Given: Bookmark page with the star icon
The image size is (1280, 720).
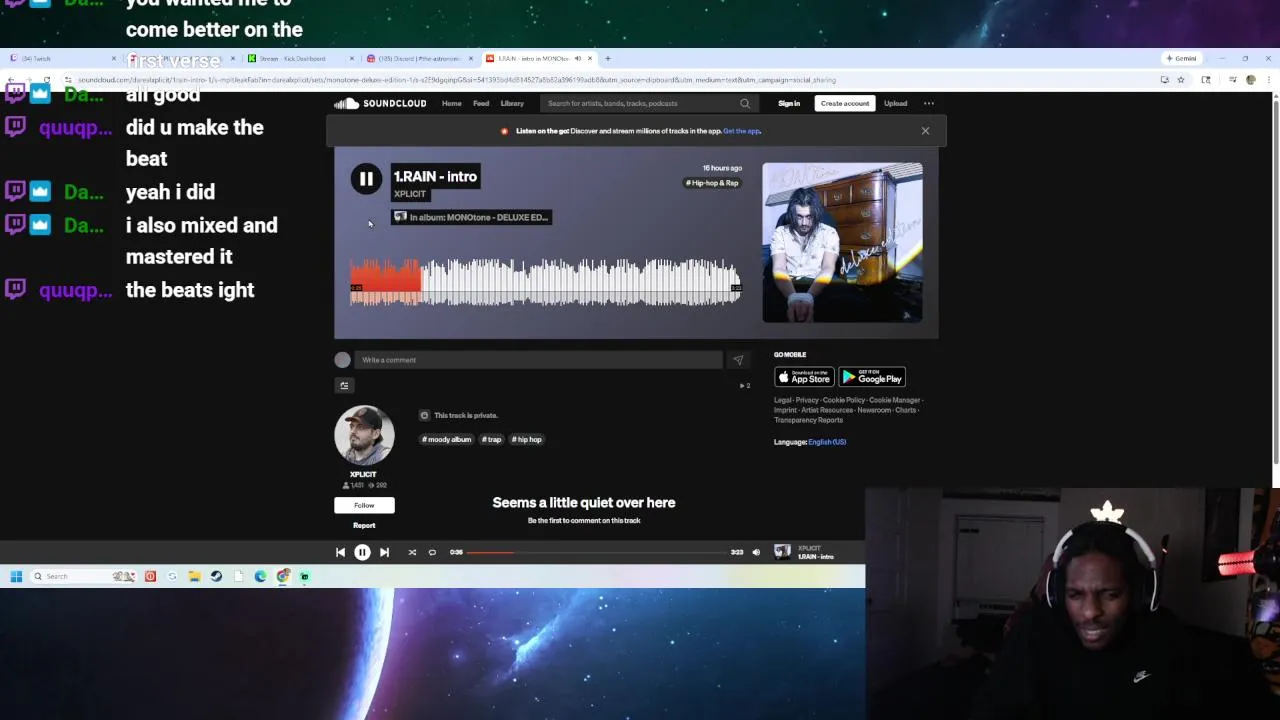Looking at the screenshot, I should [1180, 80].
